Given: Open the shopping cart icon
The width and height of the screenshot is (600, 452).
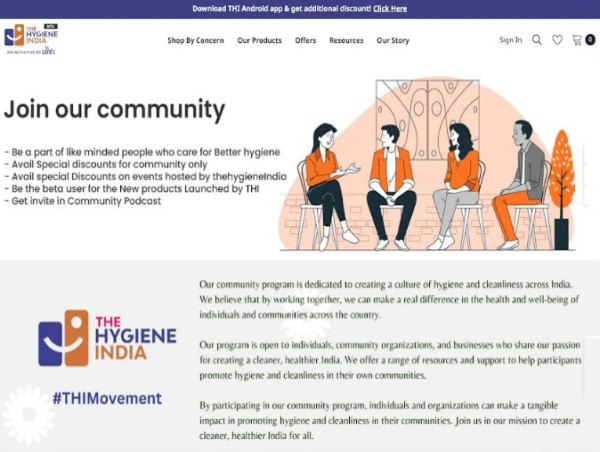Looking at the screenshot, I should 577,40.
